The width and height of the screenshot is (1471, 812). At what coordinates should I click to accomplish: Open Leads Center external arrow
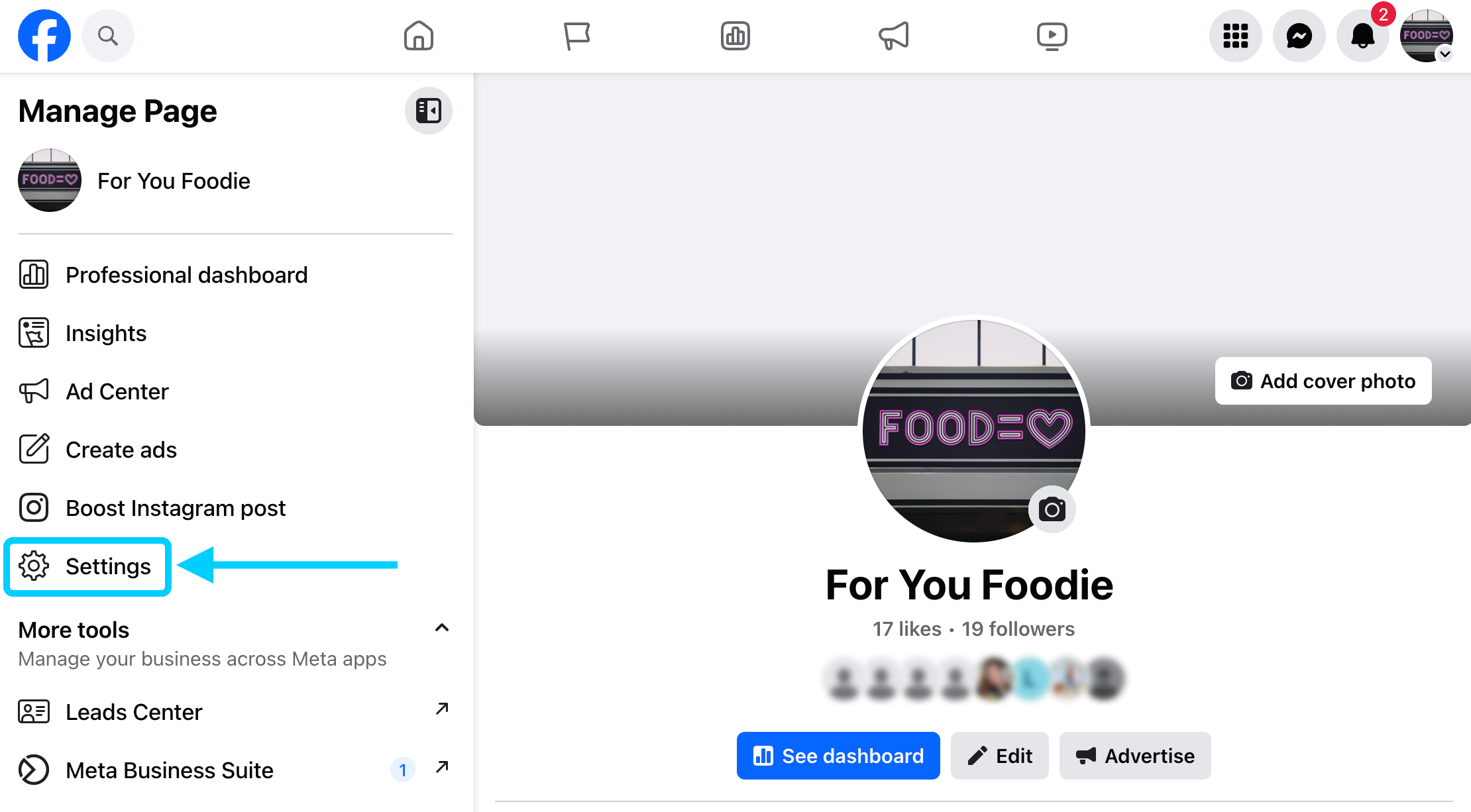pyautogui.click(x=442, y=709)
